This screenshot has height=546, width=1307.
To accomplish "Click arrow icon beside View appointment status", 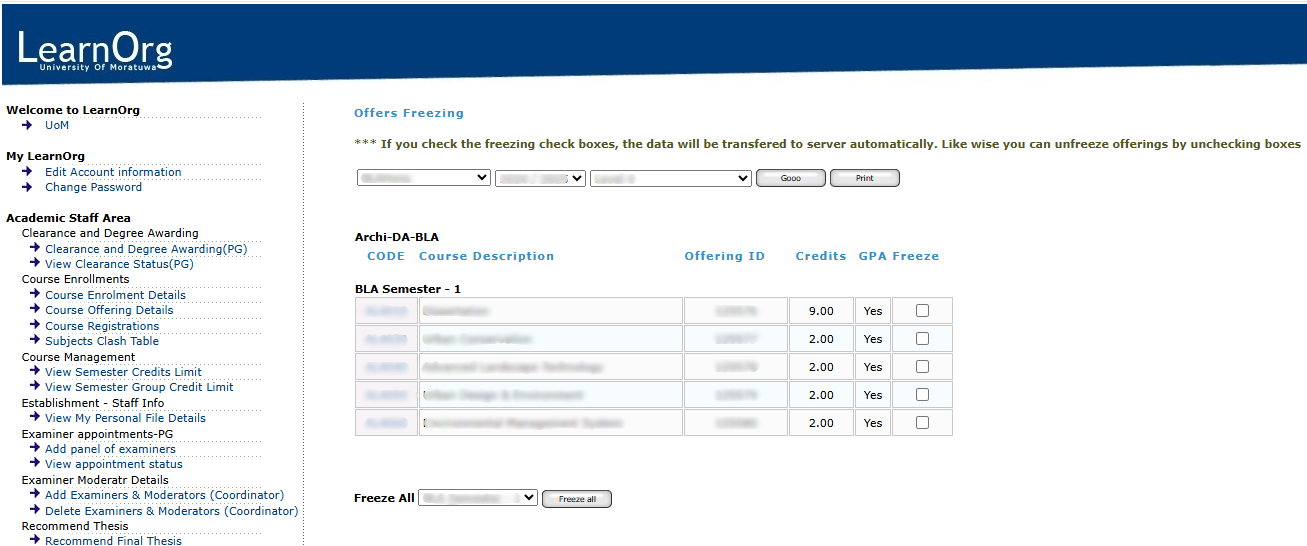I will click(x=35, y=463).
